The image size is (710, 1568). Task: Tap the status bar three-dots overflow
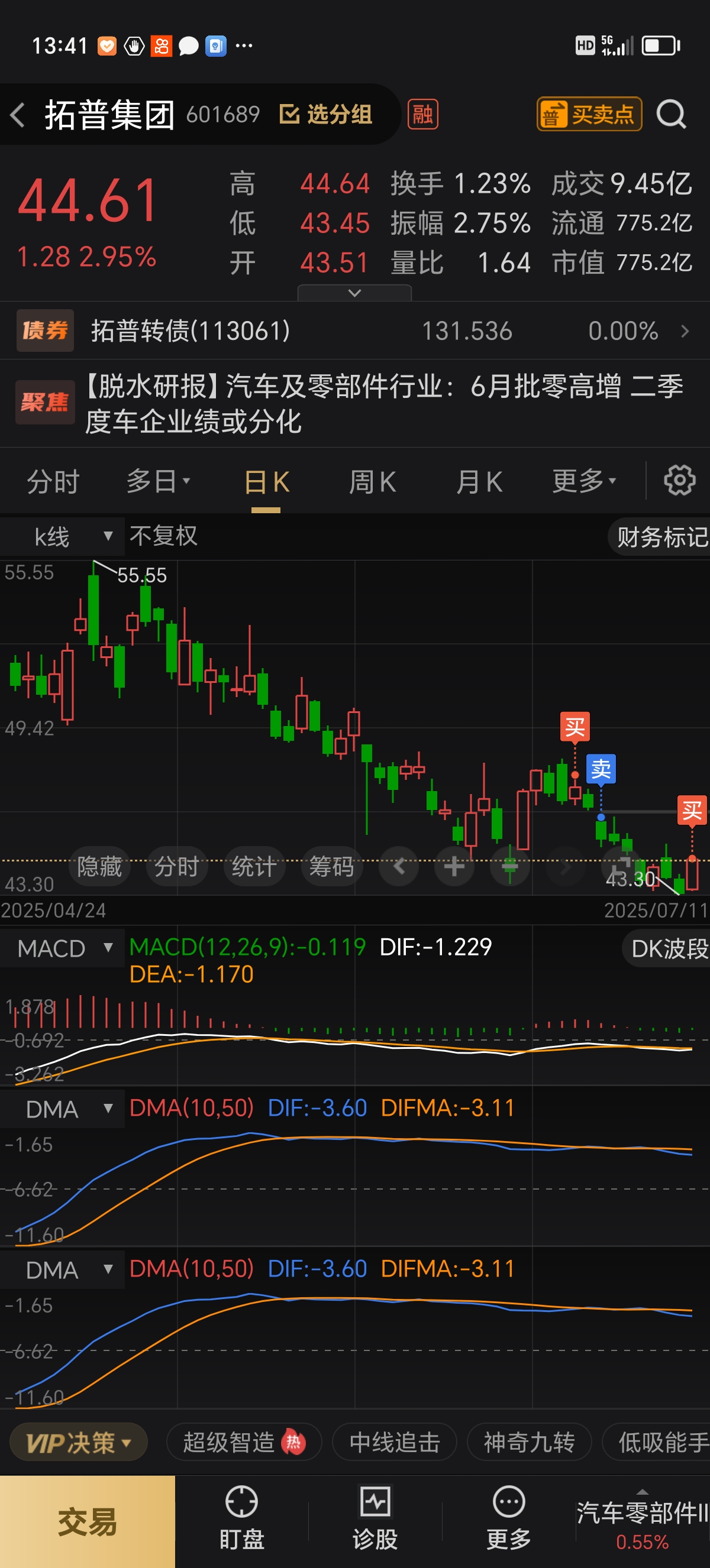244,46
